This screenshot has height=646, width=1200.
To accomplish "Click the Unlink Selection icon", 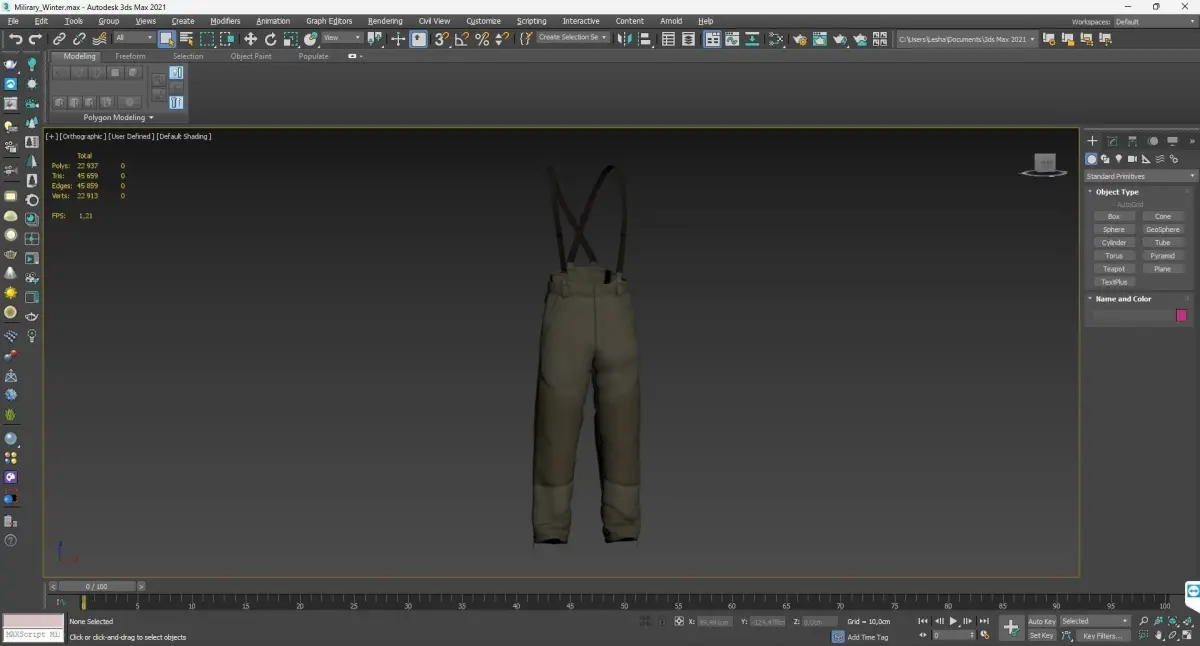I will (79, 39).
